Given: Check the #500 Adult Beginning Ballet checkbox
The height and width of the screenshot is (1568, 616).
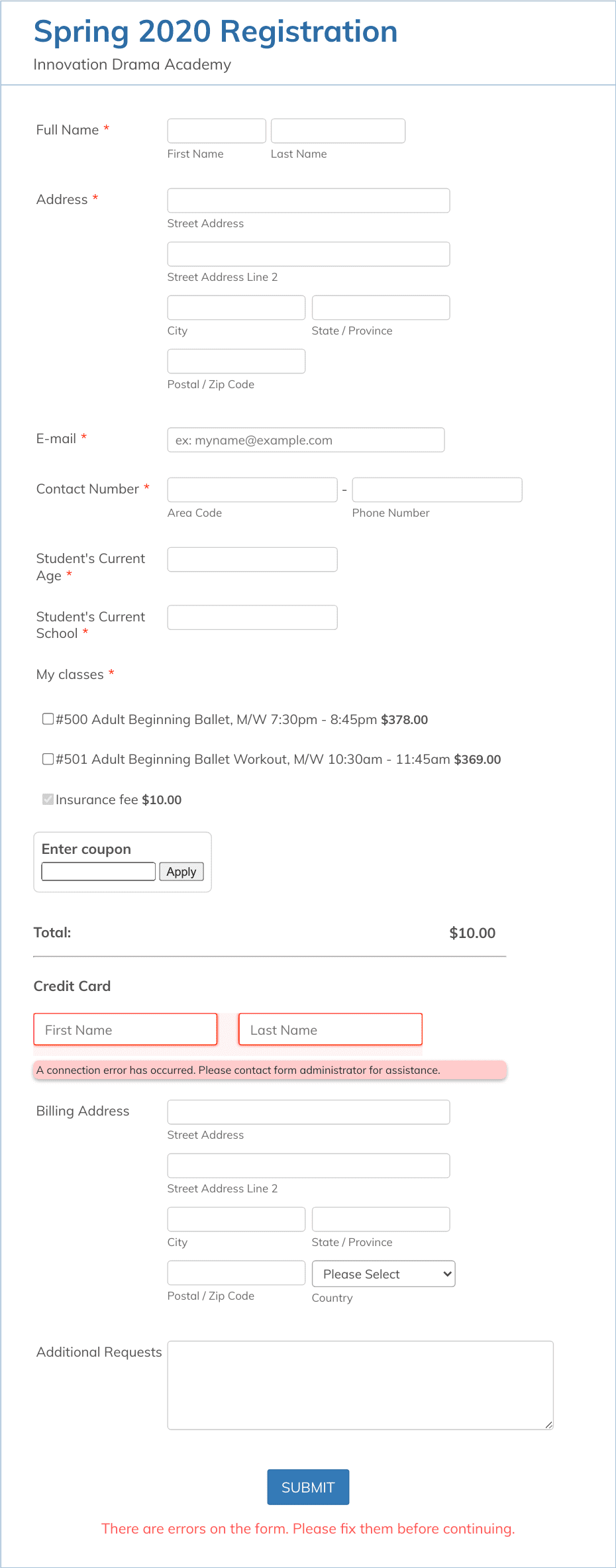Looking at the screenshot, I should (48, 719).
